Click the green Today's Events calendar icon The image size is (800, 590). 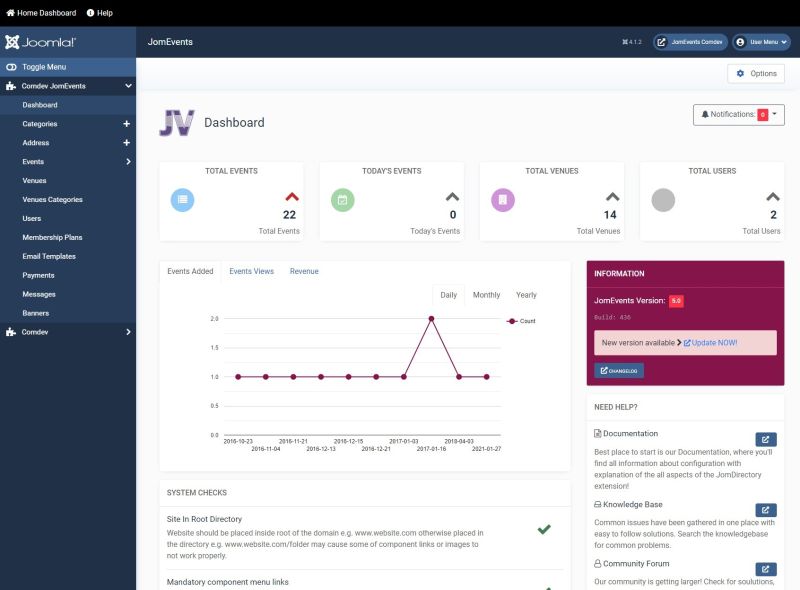(x=344, y=199)
